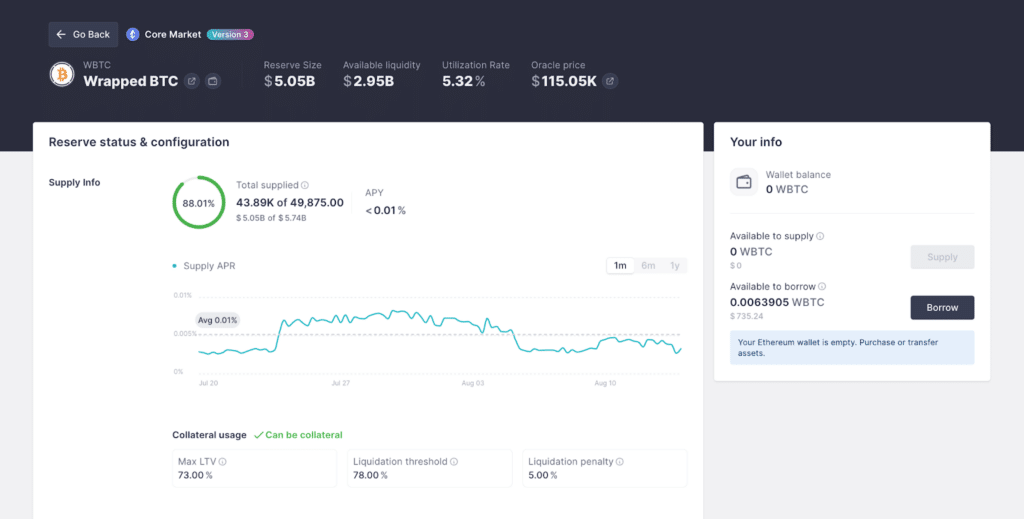Click the Liquidation penalty 5.00% value
This screenshot has height=519, width=1024.
tap(543, 475)
